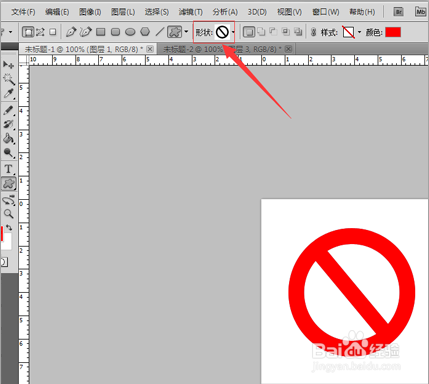The width and height of the screenshot is (429, 384).
Task: Select the Custom Shape tool in toolbox
Action: pyautogui.click(x=9, y=184)
